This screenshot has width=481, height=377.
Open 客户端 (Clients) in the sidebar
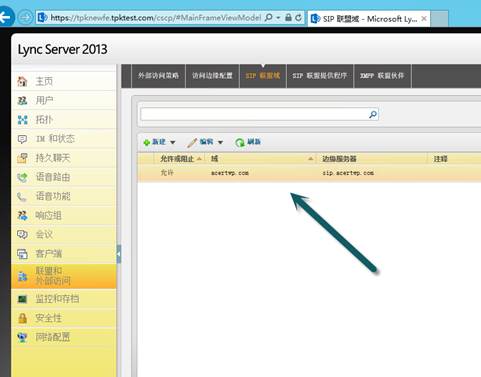pos(63,254)
